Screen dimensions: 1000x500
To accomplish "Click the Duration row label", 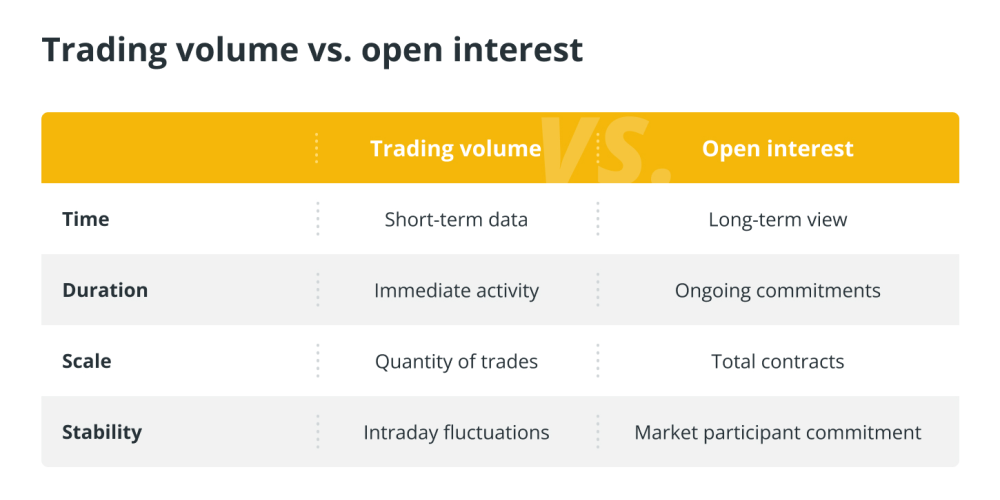I will tap(105, 290).
